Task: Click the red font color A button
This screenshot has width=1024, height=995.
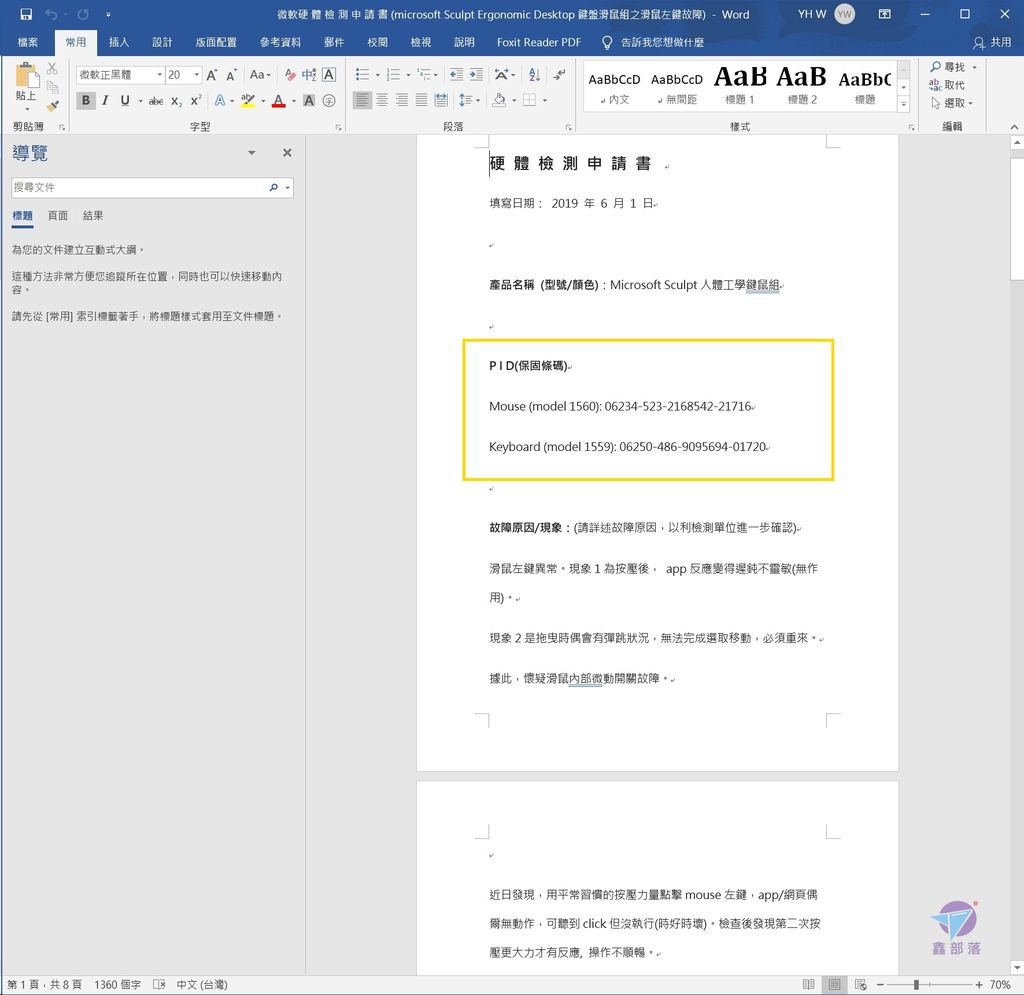Action: click(279, 101)
